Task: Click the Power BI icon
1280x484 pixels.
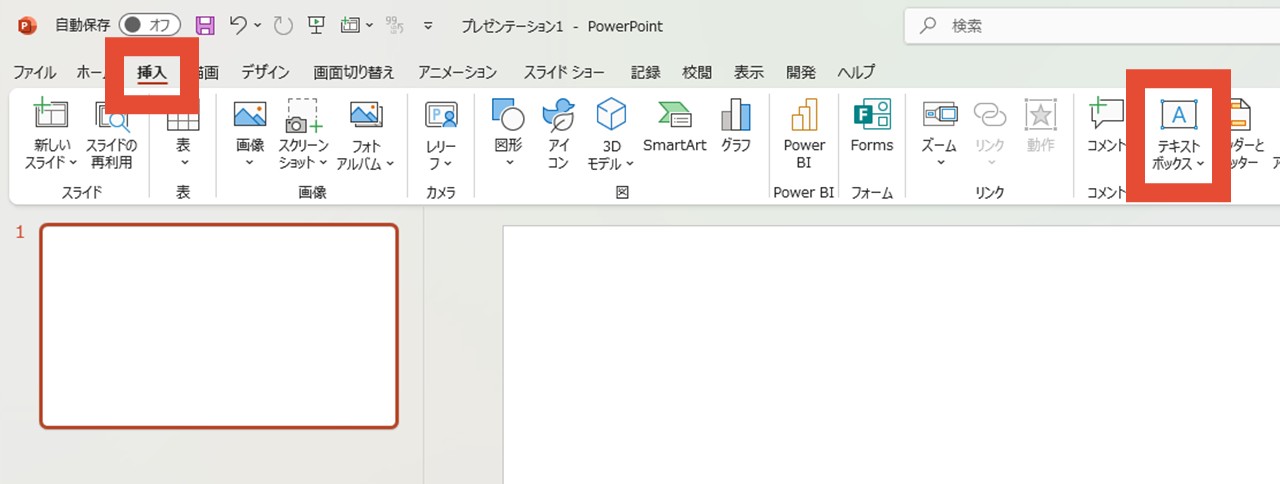Action: pos(804,116)
